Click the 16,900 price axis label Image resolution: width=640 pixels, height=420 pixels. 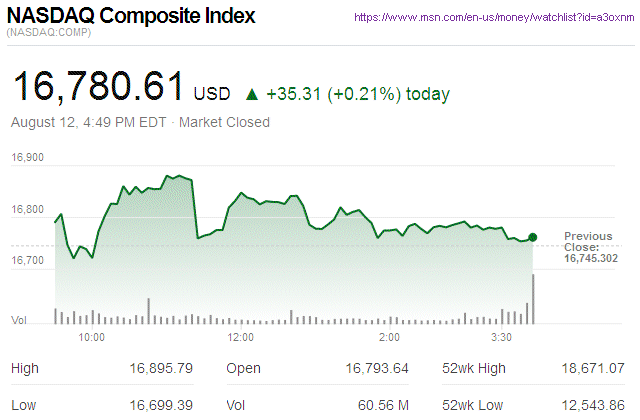[x=28, y=158]
